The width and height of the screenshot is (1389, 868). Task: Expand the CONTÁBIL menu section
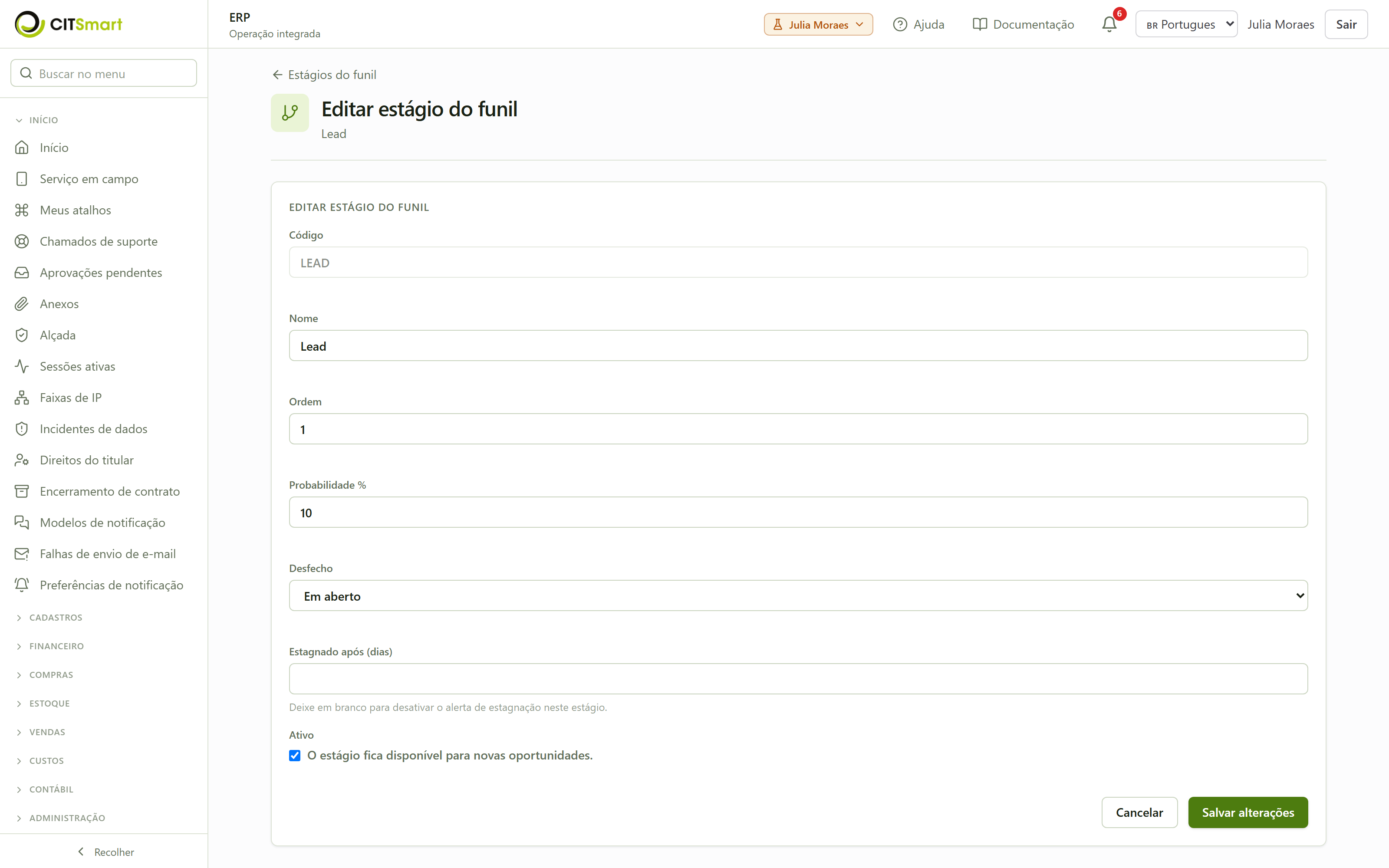tap(45, 790)
